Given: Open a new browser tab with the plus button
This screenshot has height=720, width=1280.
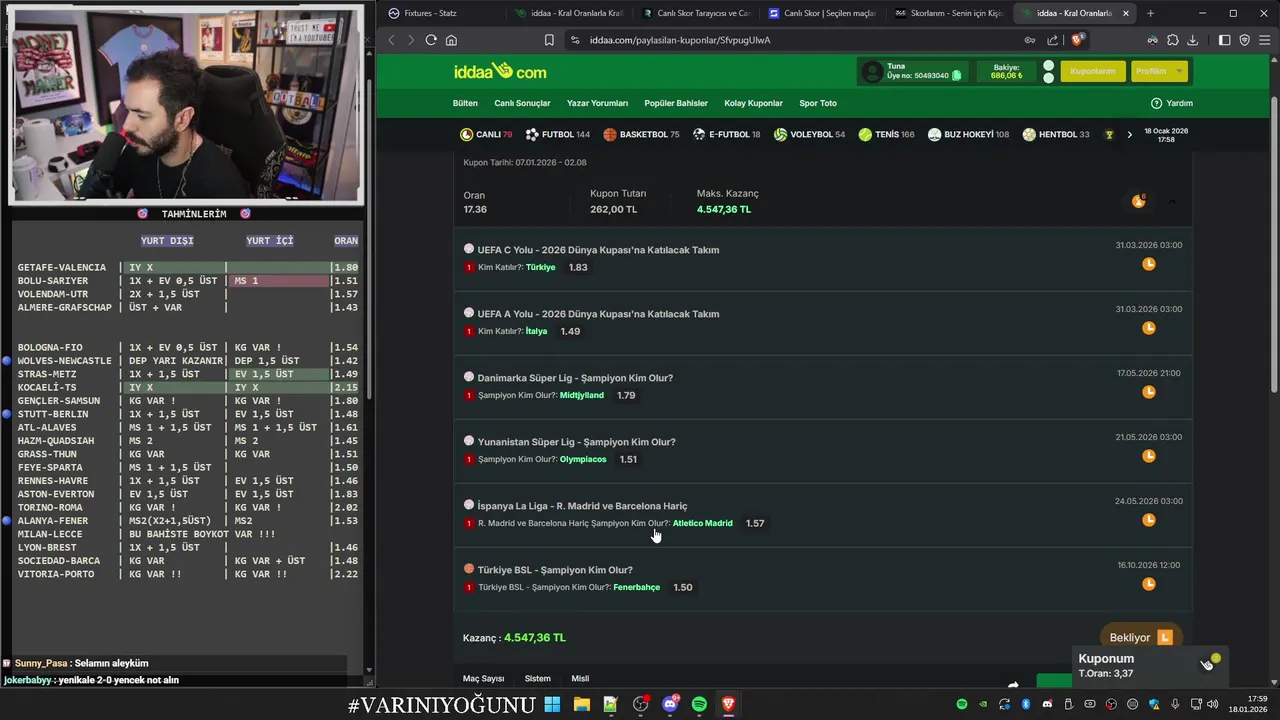Looking at the screenshot, I should 1150,13.
